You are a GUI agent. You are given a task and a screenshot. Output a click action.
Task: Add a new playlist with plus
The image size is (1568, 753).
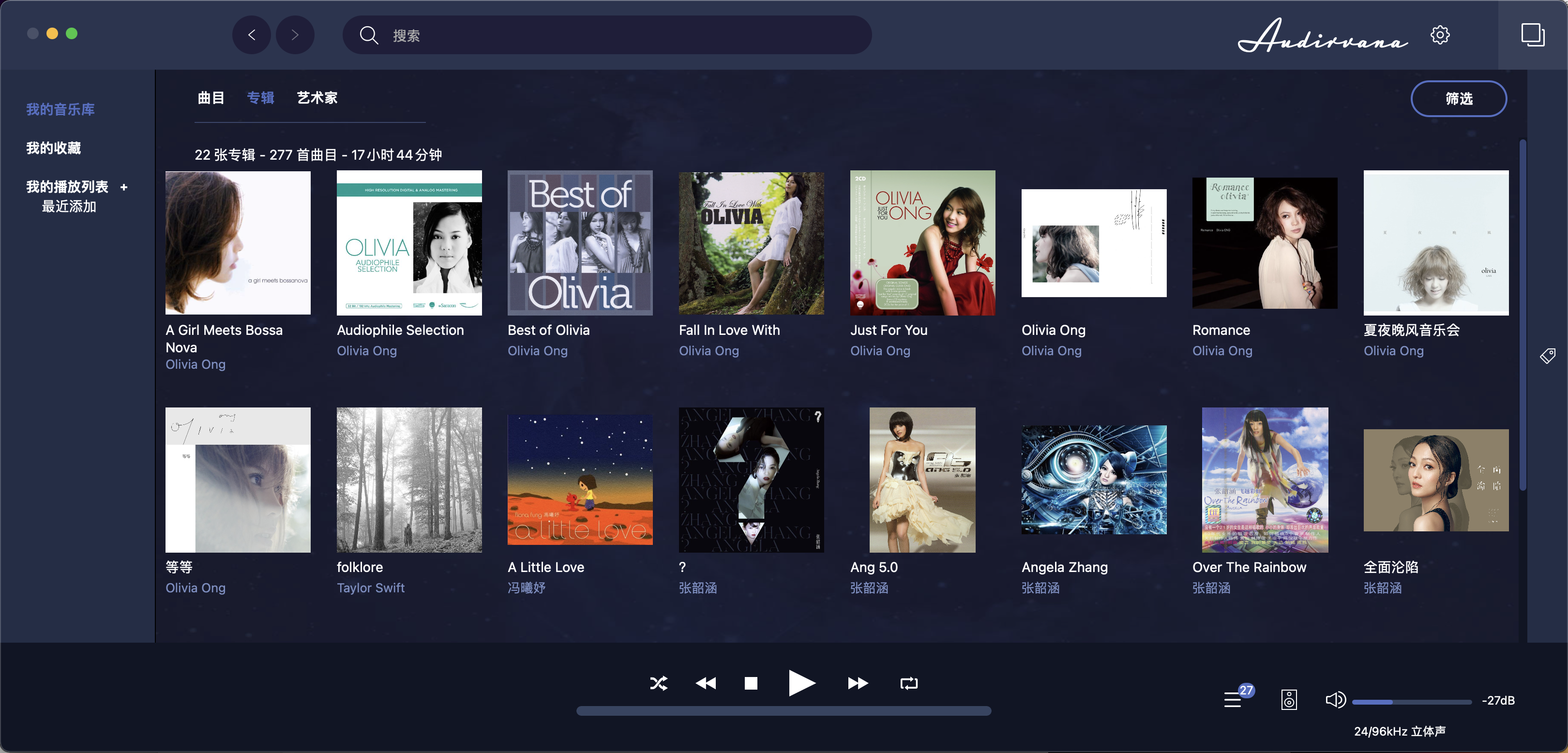click(x=124, y=187)
